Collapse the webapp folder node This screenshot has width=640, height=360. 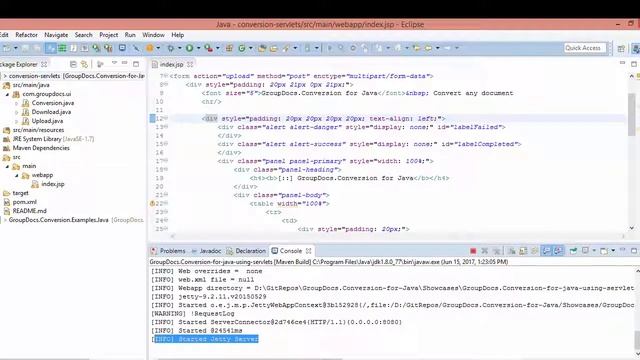tap(17, 175)
